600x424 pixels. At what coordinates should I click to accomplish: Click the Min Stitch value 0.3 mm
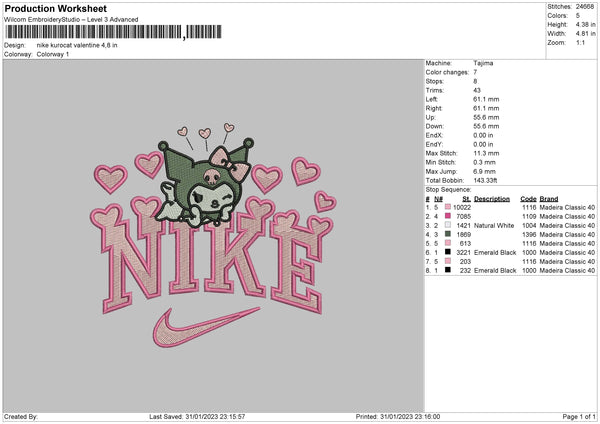click(x=484, y=162)
